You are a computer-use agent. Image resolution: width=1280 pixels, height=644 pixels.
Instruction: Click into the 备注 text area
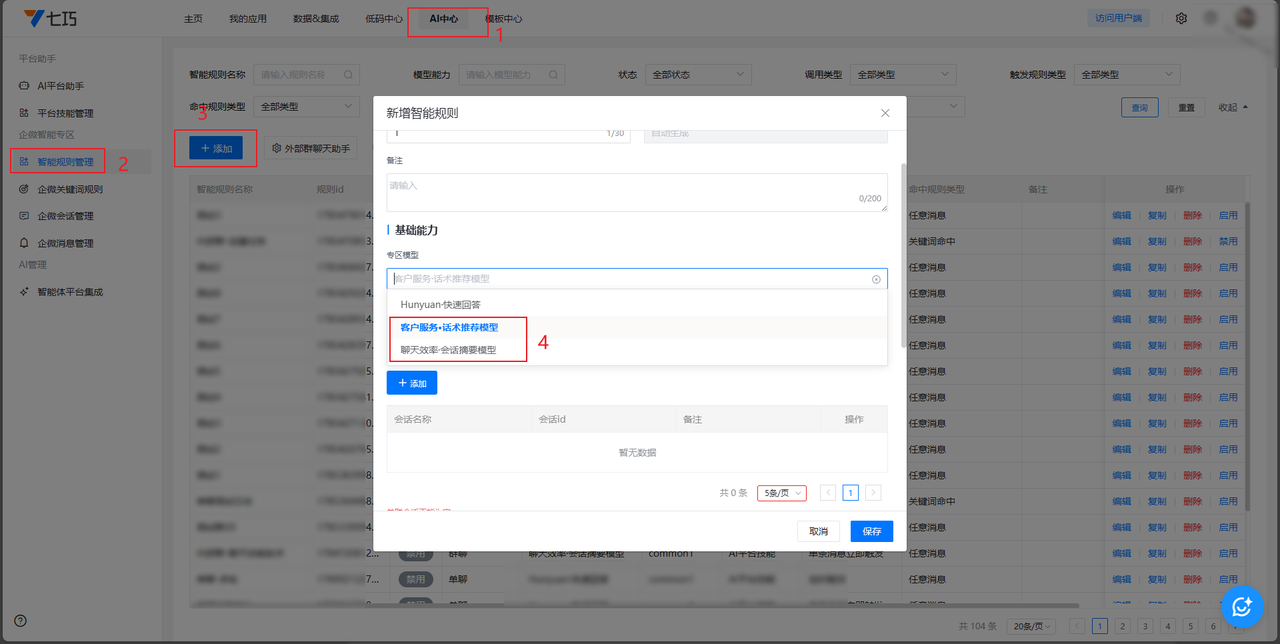[x=636, y=192]
